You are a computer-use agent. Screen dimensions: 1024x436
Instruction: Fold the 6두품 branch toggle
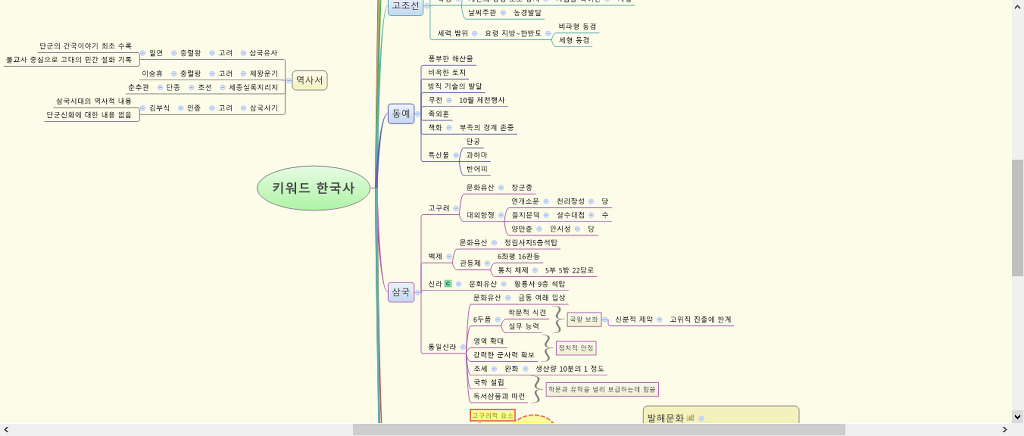tap(497, 320)
